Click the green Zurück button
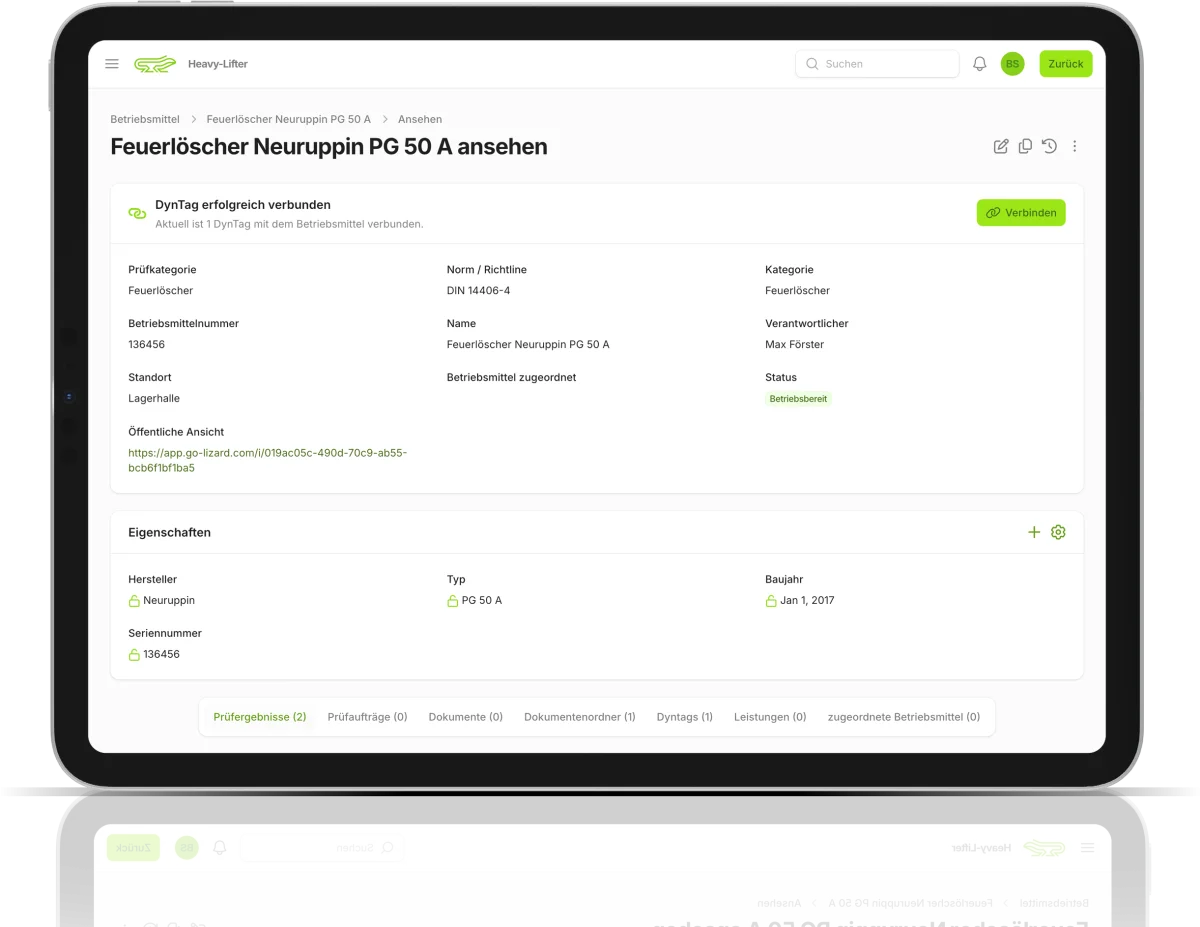Image resolution: width=1200 pixels, height=927 pixels. (x=1065, y=64)
